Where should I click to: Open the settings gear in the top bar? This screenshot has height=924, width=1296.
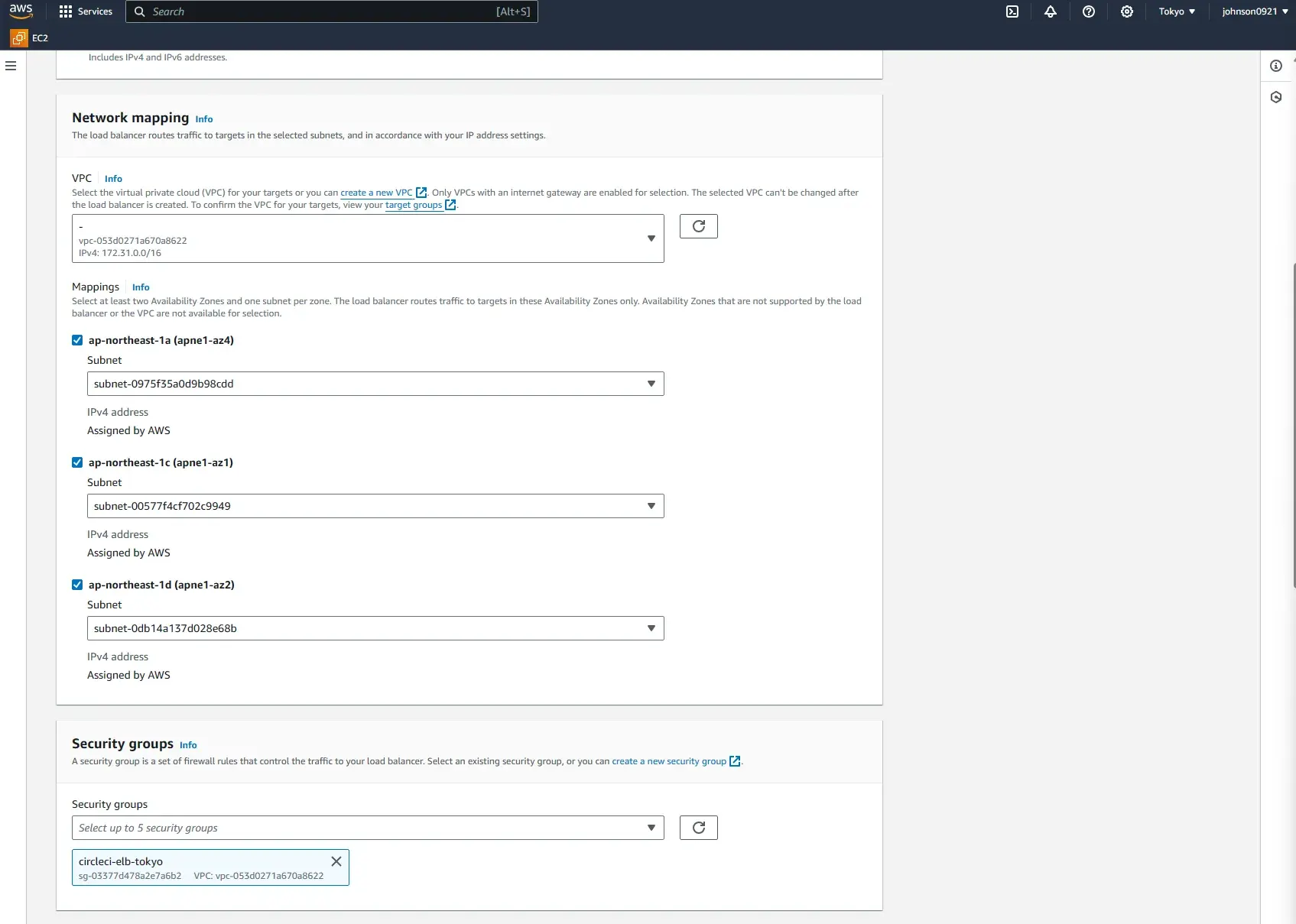coord(1126,11)
